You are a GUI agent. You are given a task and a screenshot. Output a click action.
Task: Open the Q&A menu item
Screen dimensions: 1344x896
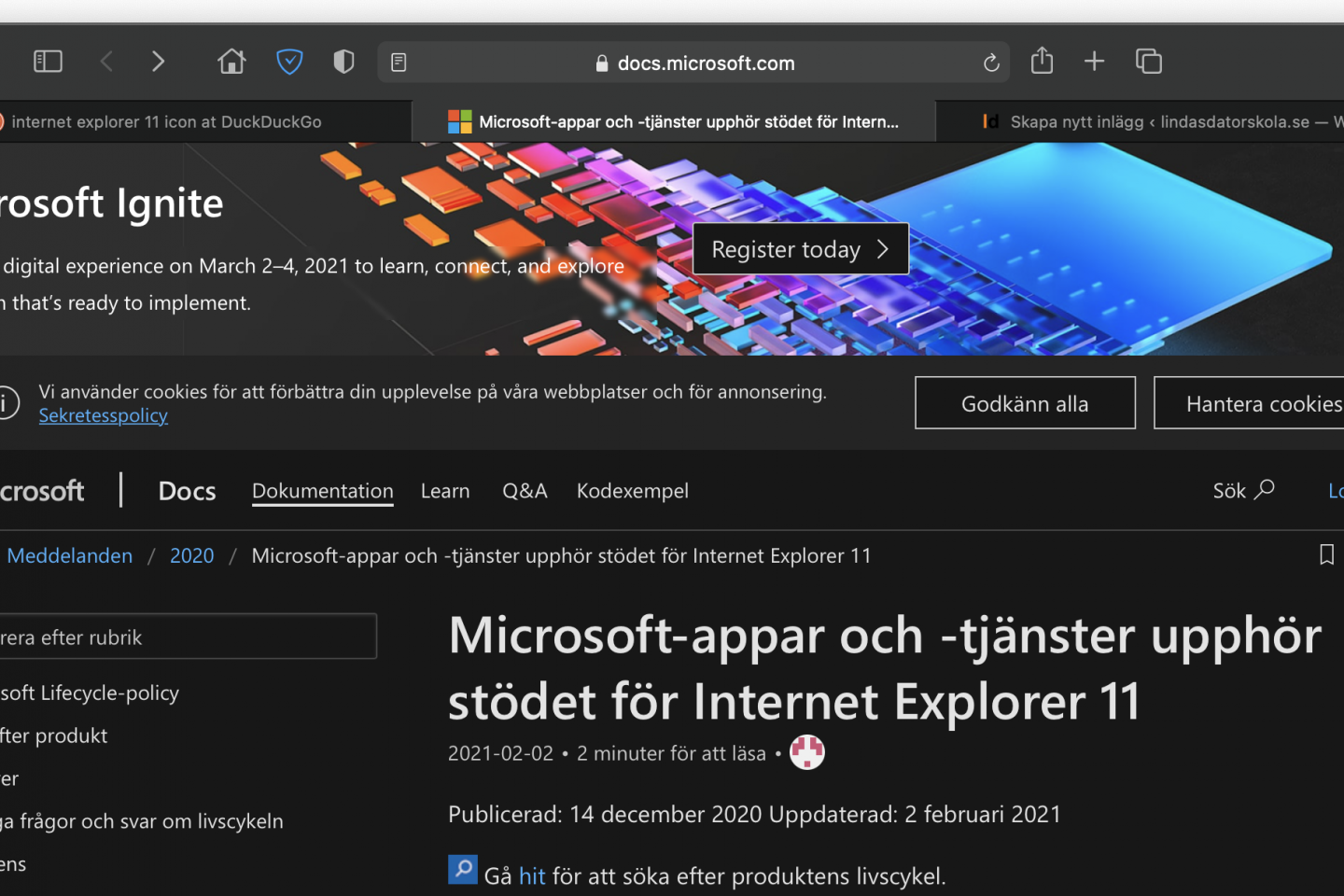coord(525,491)
